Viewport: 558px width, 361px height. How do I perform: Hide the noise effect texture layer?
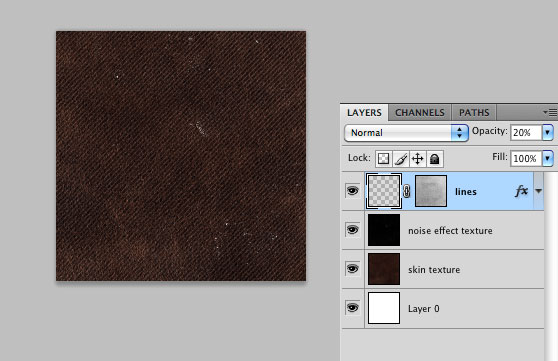[x=352, y=230]
